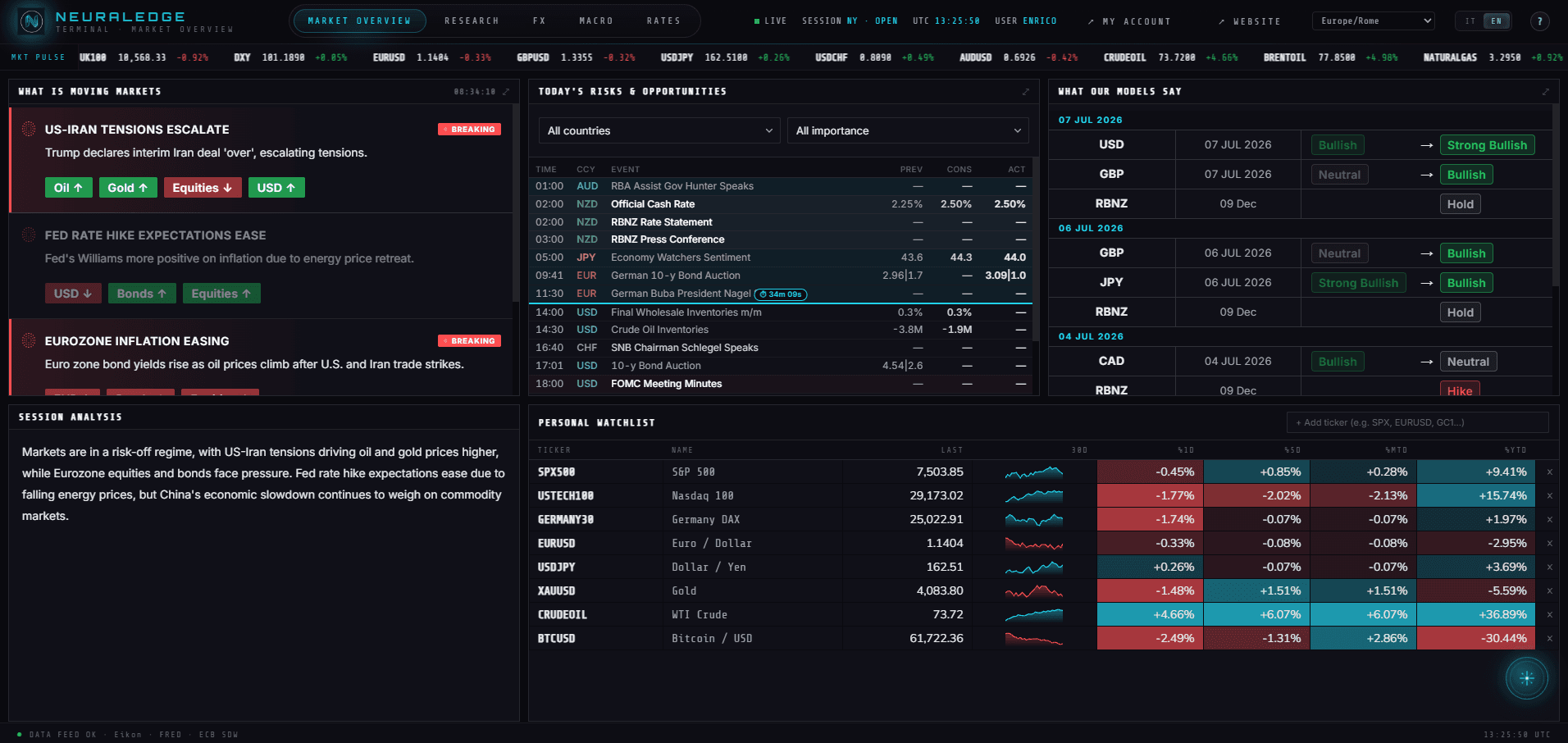Image resolution: width=1568 pixels, height=743 pixels.
Task: Click the red Equities down tag
Action: (203, 188)
